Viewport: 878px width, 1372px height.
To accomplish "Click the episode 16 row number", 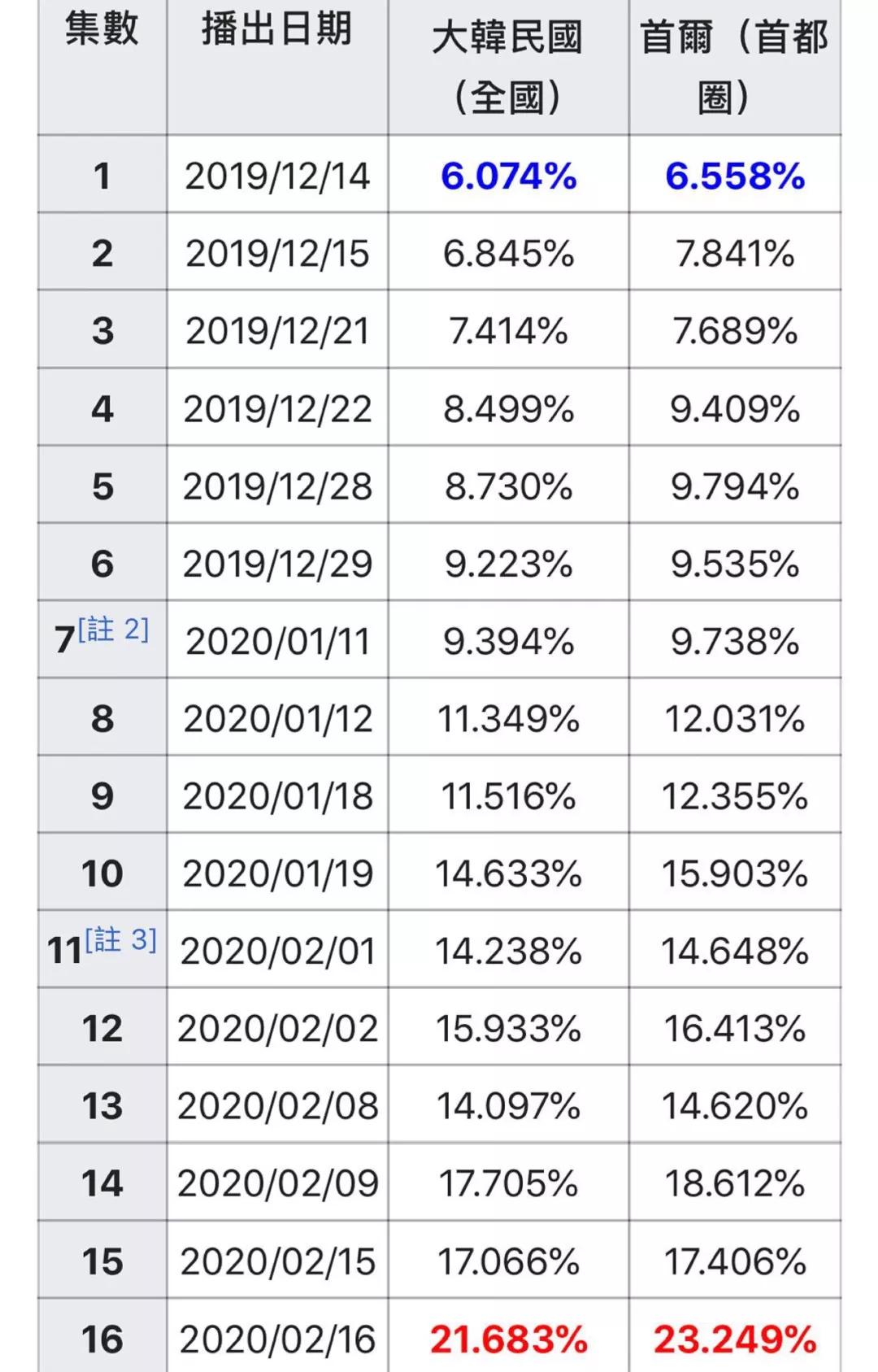I will click(102, 1339).
